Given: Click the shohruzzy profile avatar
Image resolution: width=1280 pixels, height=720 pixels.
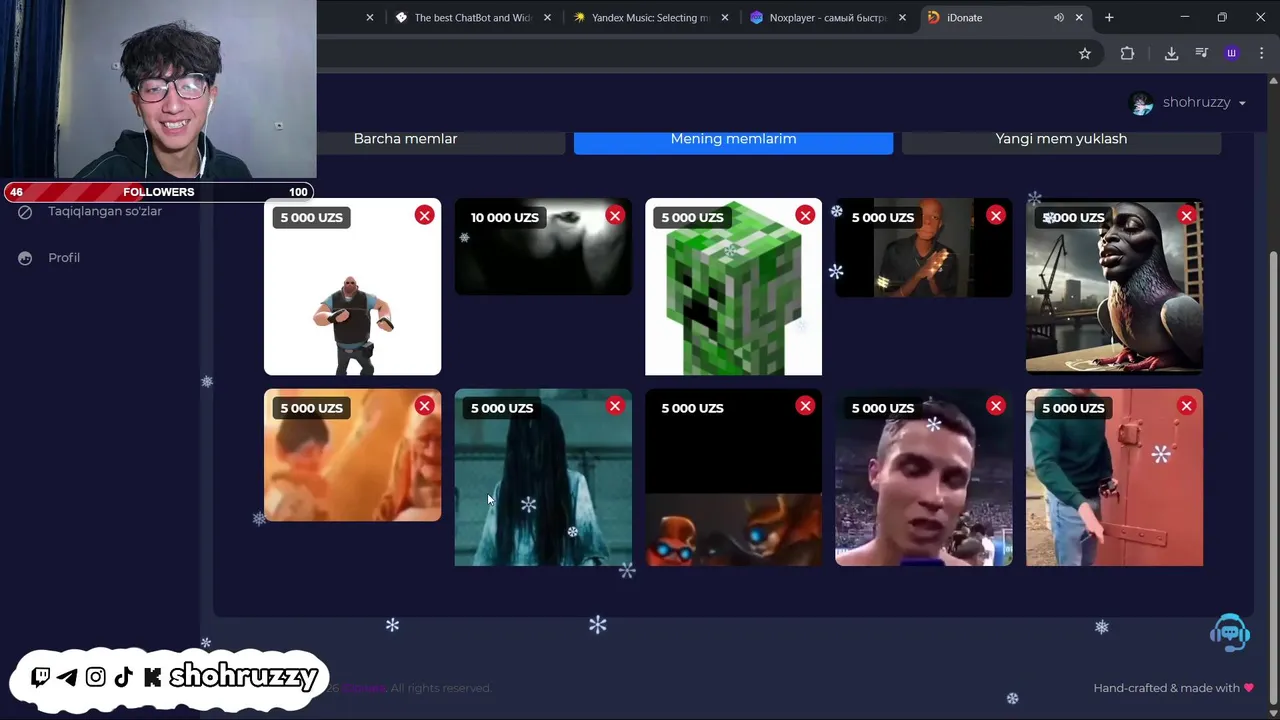Looking at the screenshot, I should click(1141, 103).
